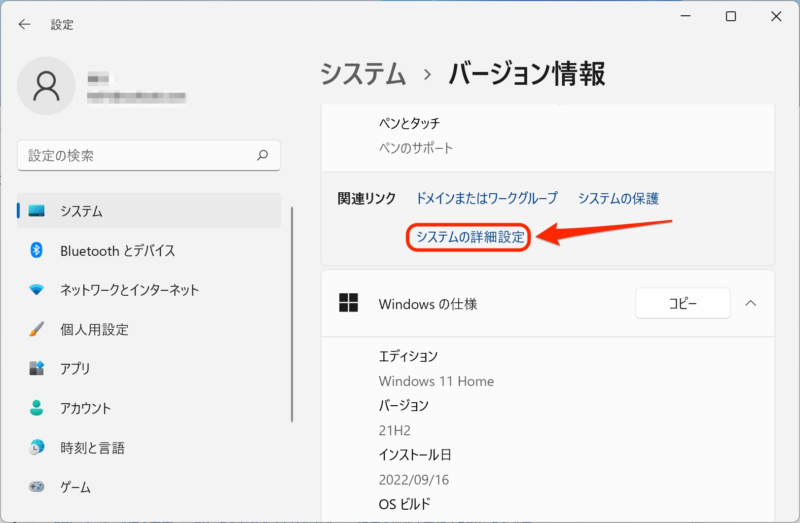Click the ペンとタッチ label
Image resolution: width=800 pixels, height=523 pixels.
point(409,123)
